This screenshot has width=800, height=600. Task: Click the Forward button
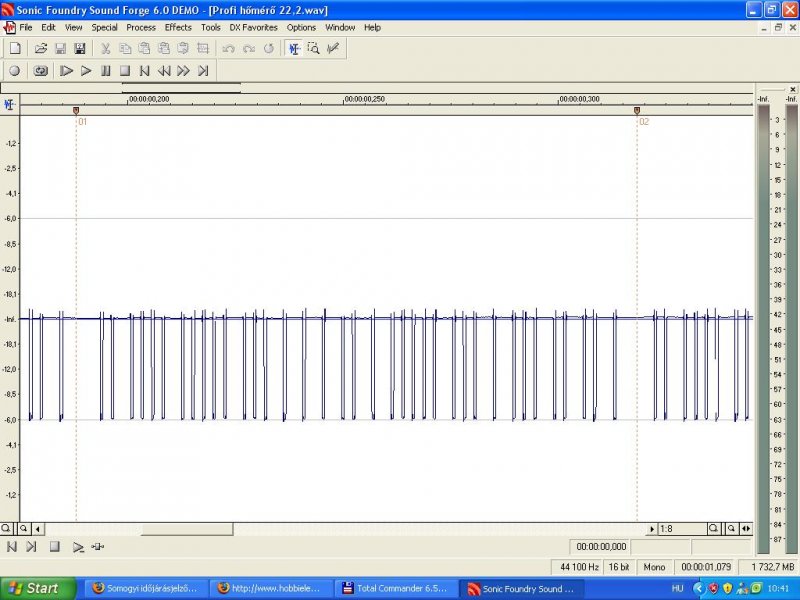click(x=183, y=71)
